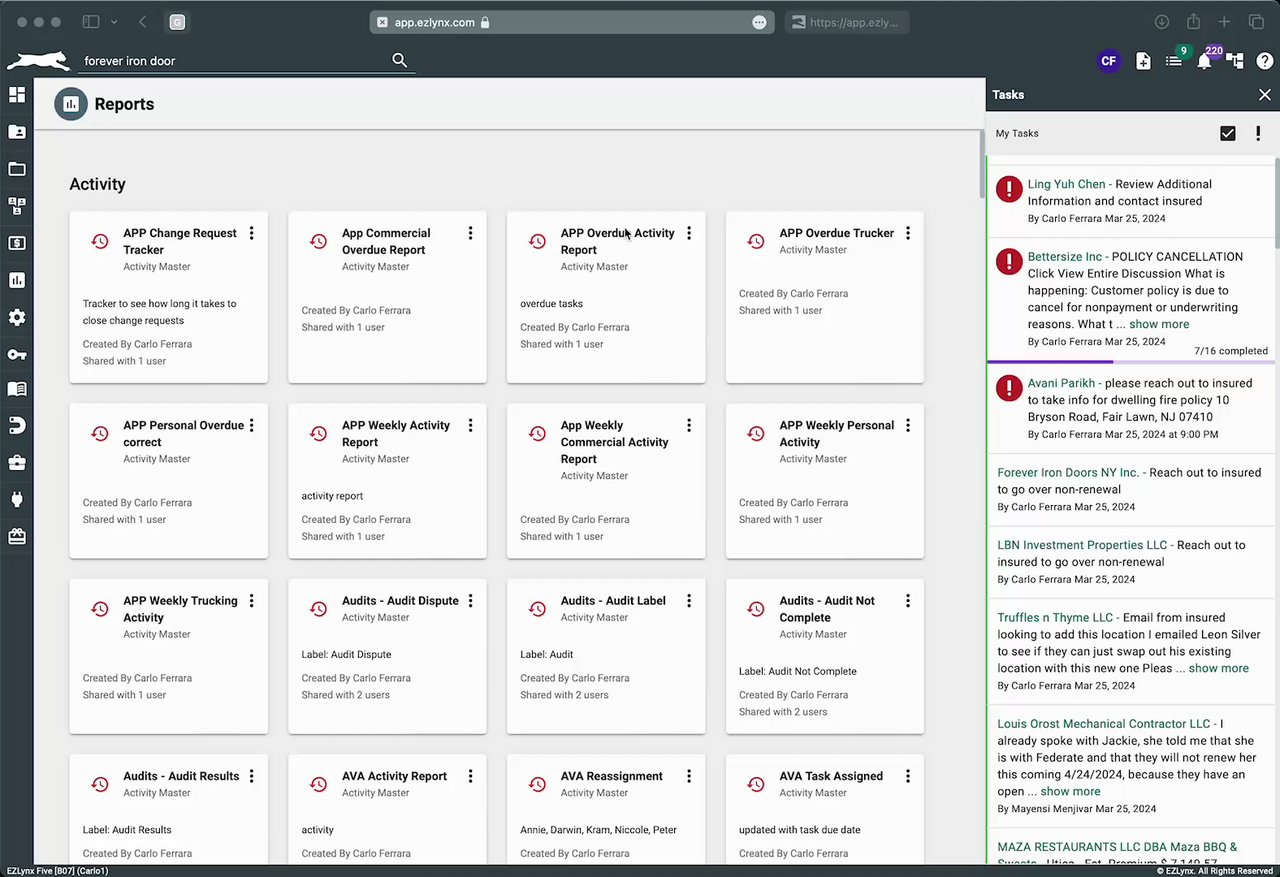Open options menu for APP Weekly Activity Report
The image size is (1280, 877).
click(470, 425)
